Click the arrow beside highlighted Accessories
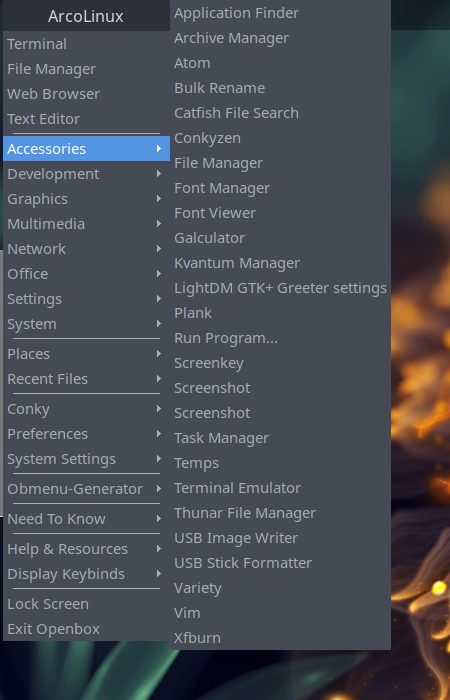 pos(159,149)
